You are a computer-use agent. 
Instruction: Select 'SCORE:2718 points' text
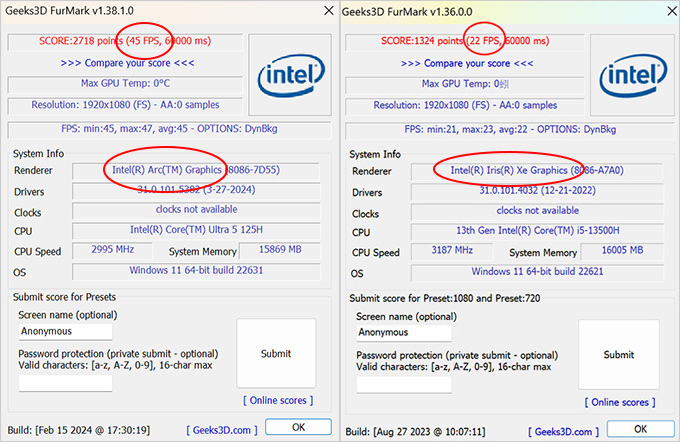click(x=81, y=41)
